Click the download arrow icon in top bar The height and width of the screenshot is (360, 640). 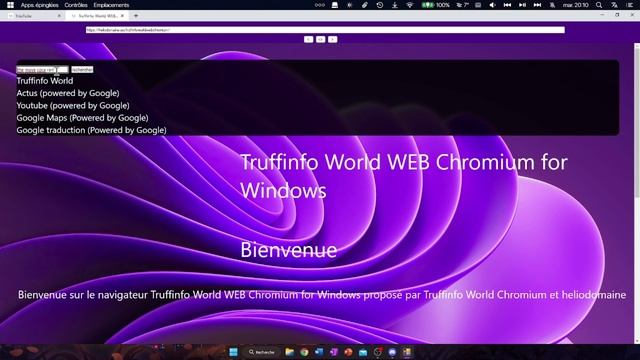[x=395, y=5]
